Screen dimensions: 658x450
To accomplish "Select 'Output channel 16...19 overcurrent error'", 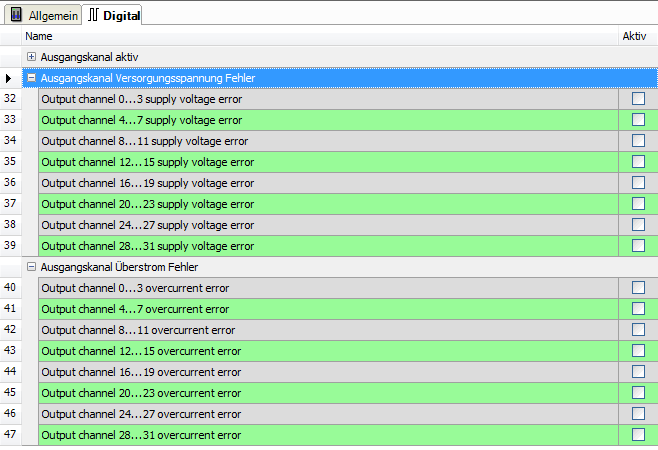I will 141,372.
